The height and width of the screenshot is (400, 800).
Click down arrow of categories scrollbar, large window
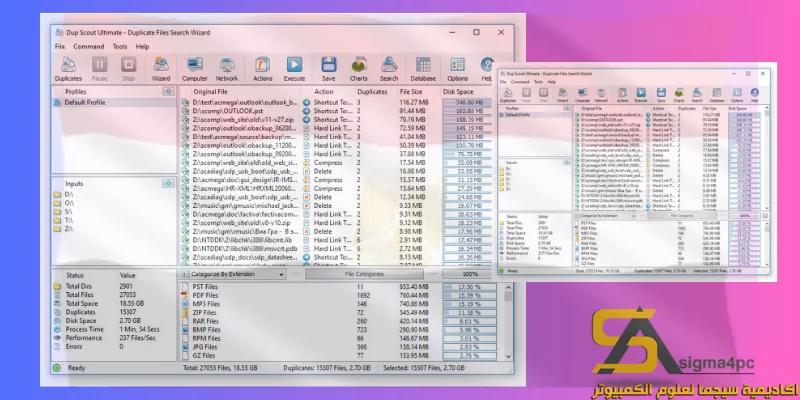coord(508,357)
